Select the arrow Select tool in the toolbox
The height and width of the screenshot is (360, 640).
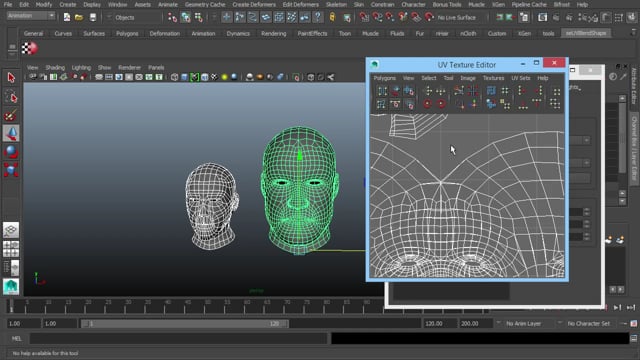11,78
